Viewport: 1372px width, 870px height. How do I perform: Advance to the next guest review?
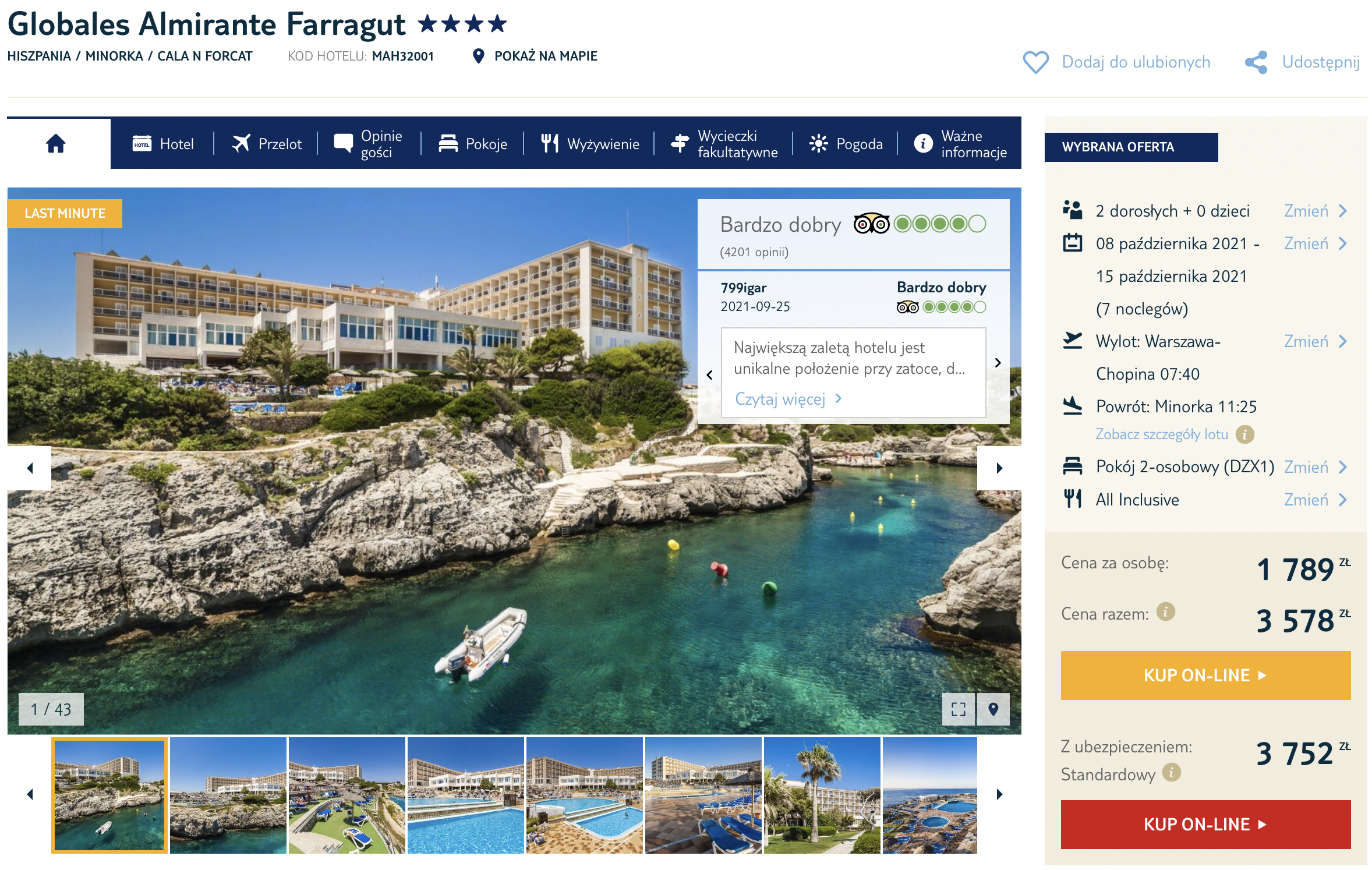(x=998, y=363)
